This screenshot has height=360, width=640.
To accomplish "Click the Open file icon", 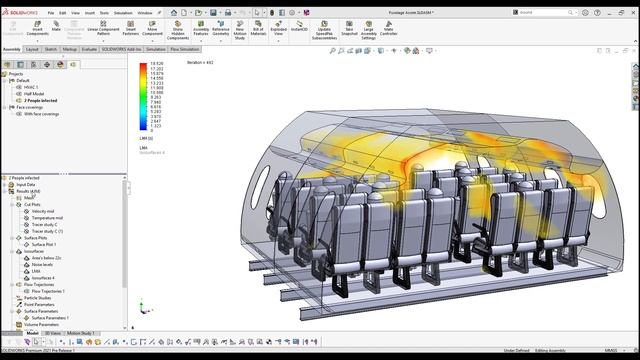I will click(198, 13).
